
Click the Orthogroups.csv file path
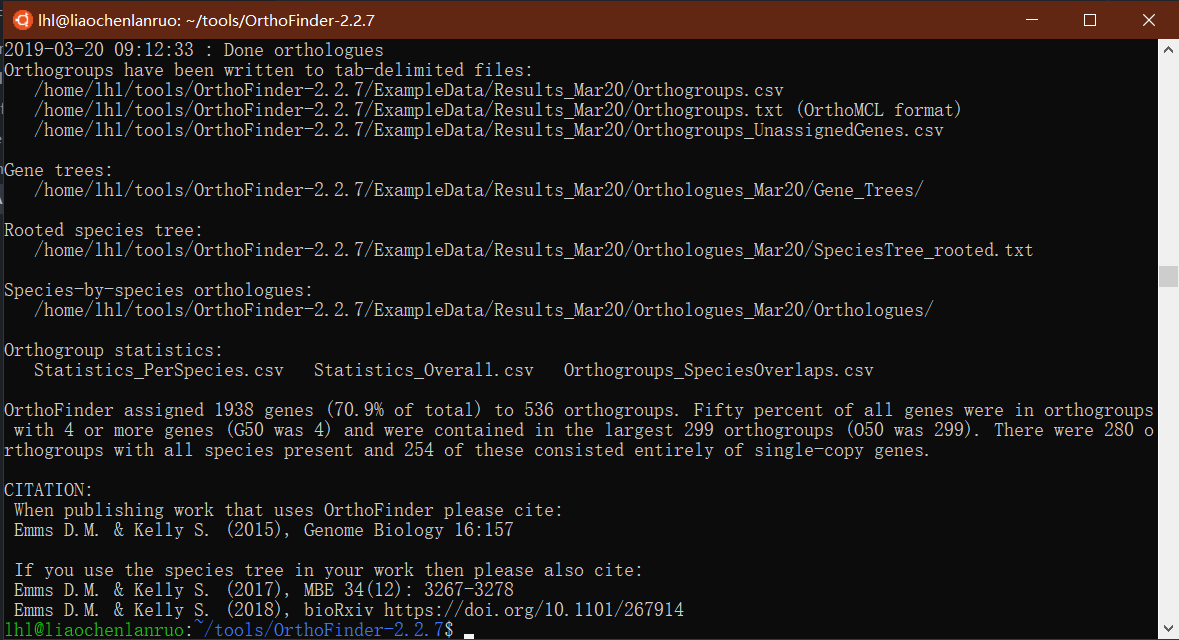tap(408, 90)
